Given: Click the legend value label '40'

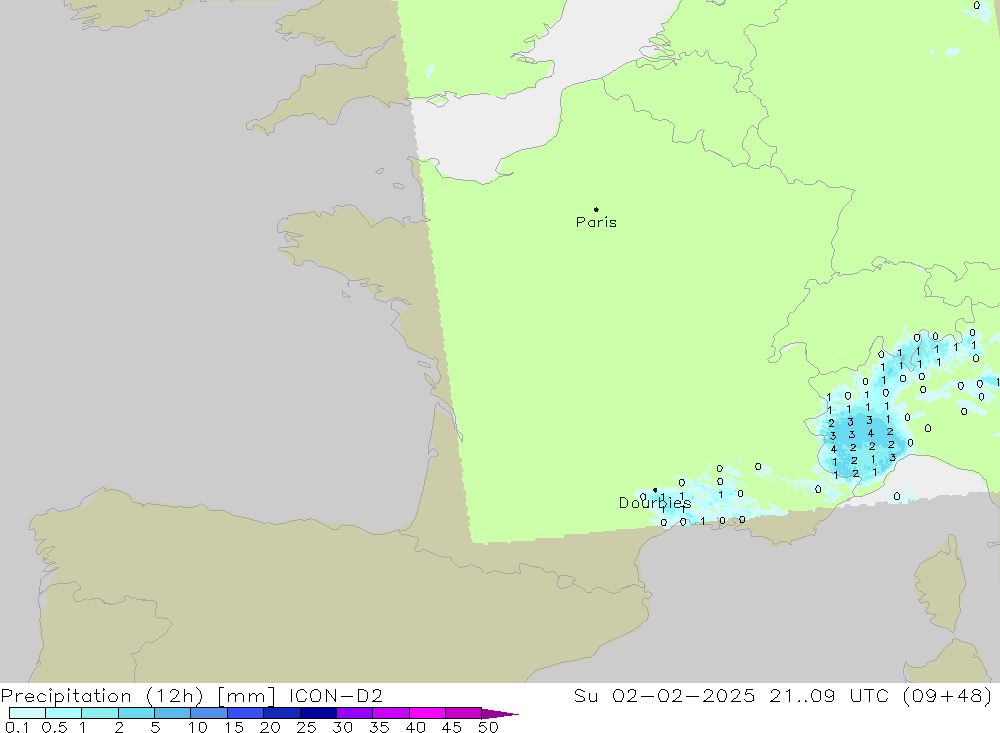Looking at the screenshot, I should (415, 727).
